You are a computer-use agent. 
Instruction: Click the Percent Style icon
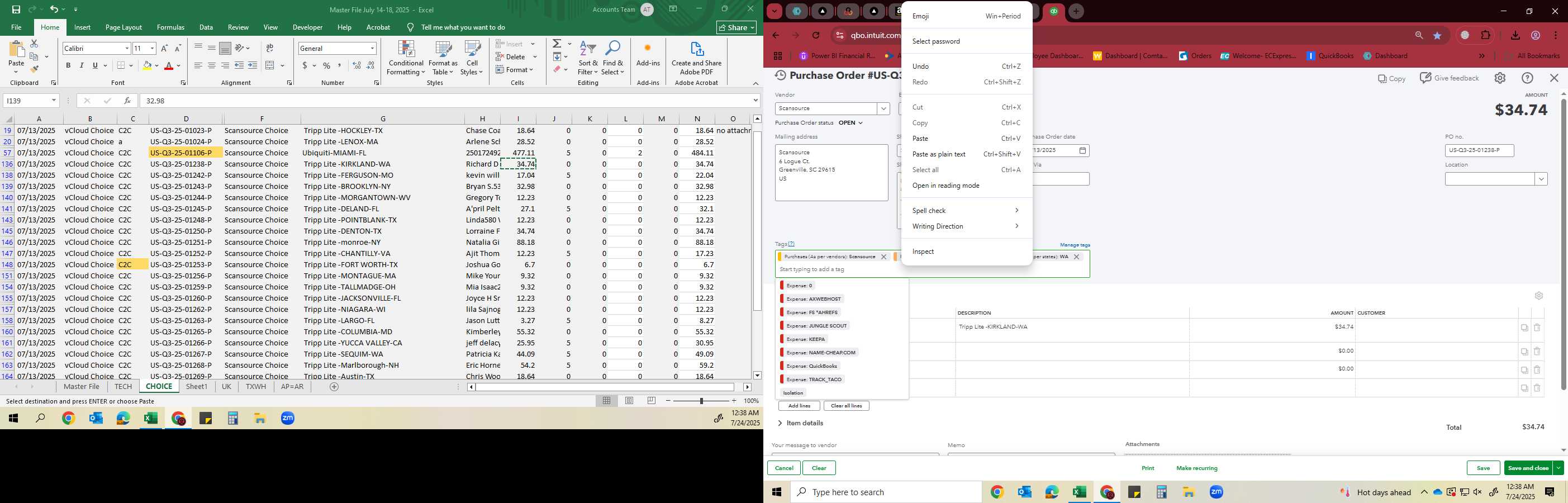pyautogui.click(x=327, y=65)
